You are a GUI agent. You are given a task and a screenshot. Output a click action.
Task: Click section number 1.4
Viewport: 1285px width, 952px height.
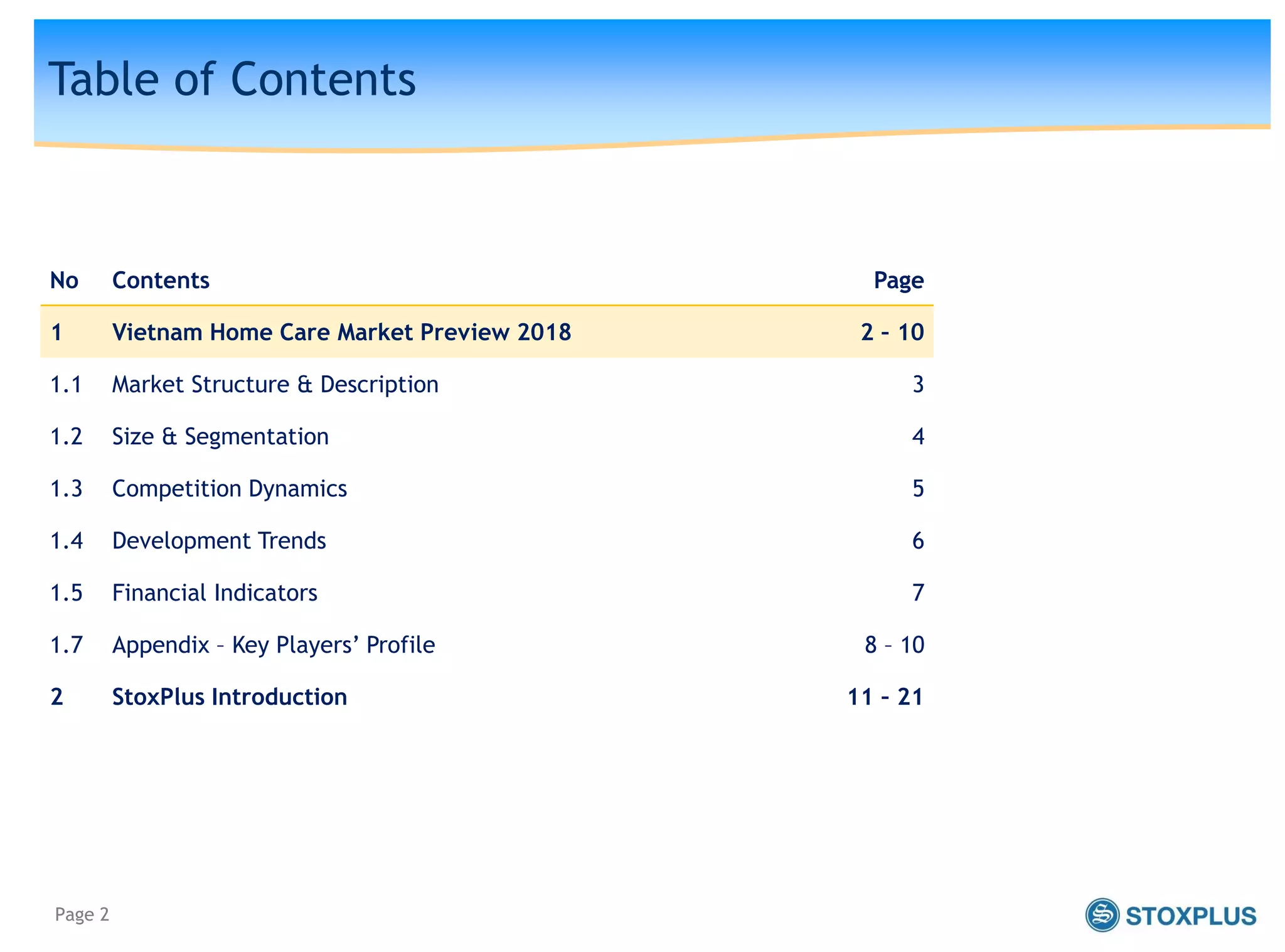point(67,540)
